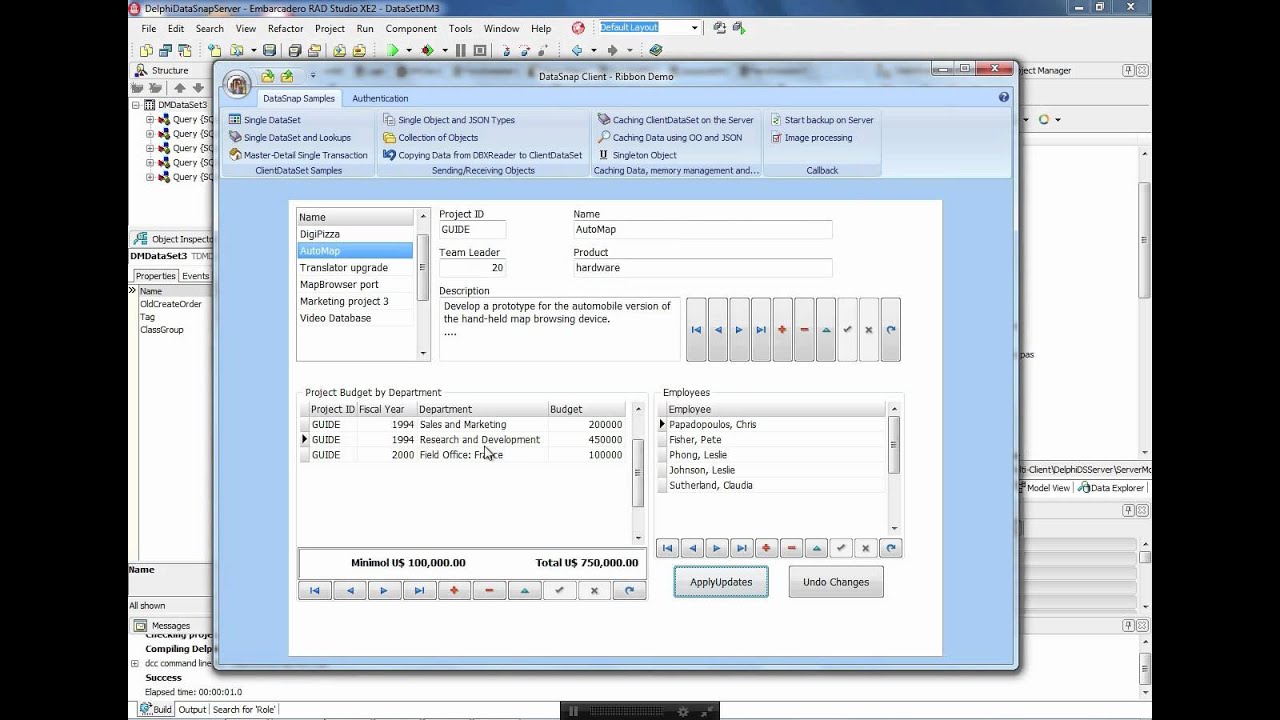The height and width of the screenshot is (720, 1280).
Task: Click the Project ID input field
Action: 472,230
